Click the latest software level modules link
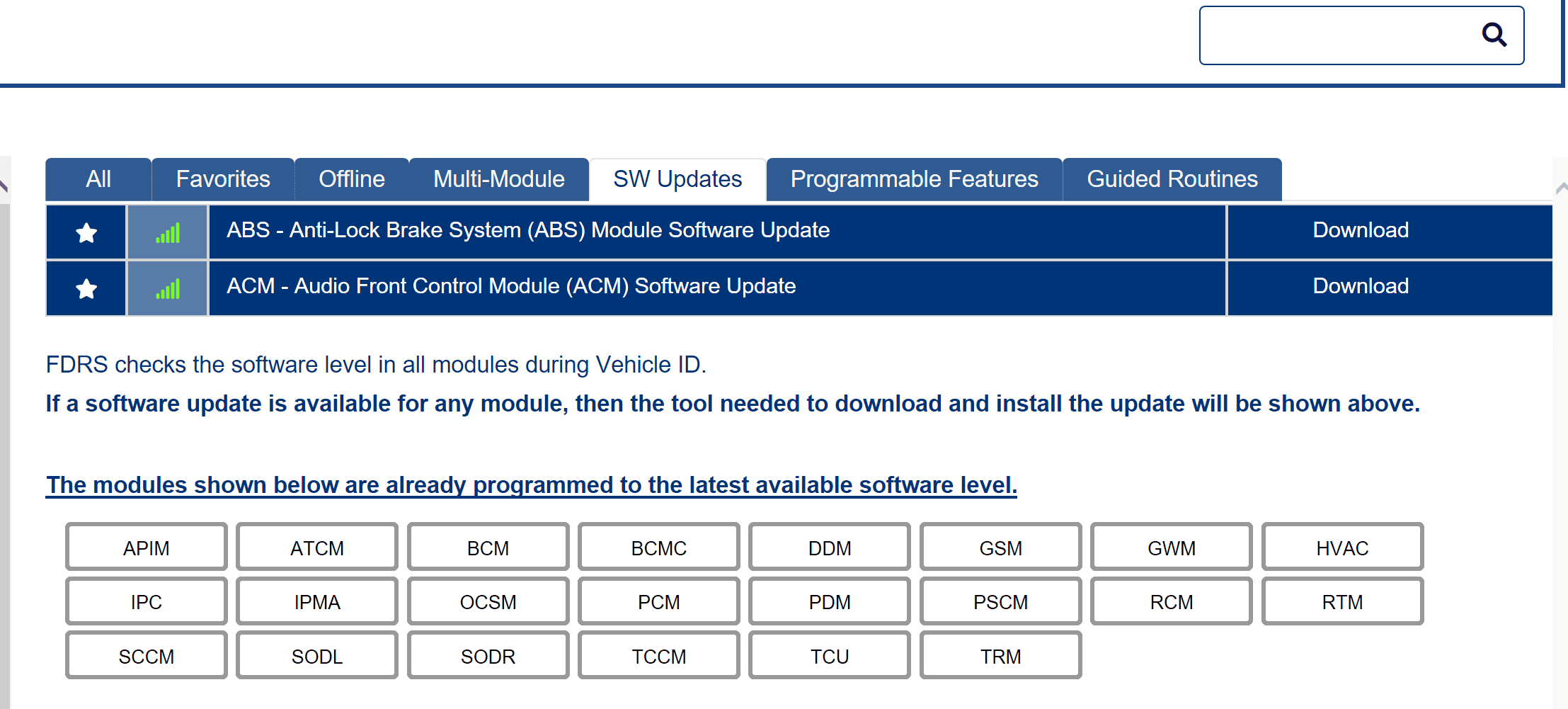This screenshot has width=1568, height=709. [x=531, y=485]
